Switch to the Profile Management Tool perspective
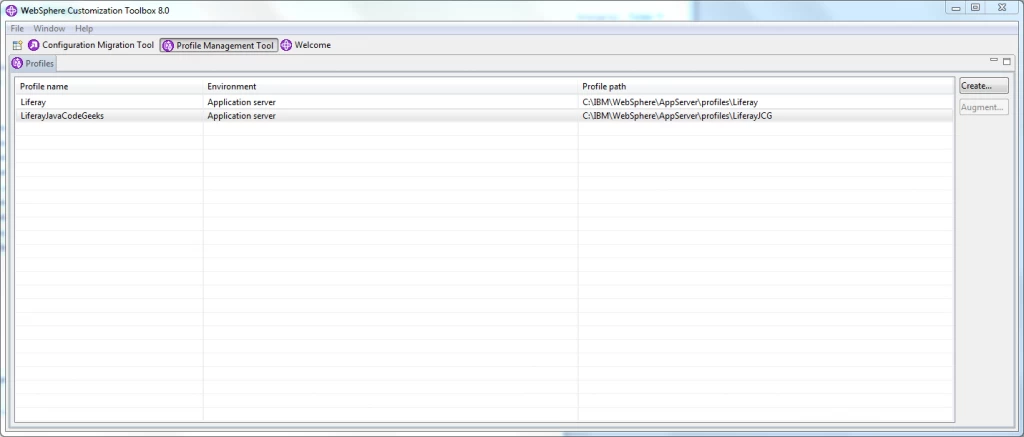Image resolution: width=1024 pixels, height=437 pixels. pos(219,46)
